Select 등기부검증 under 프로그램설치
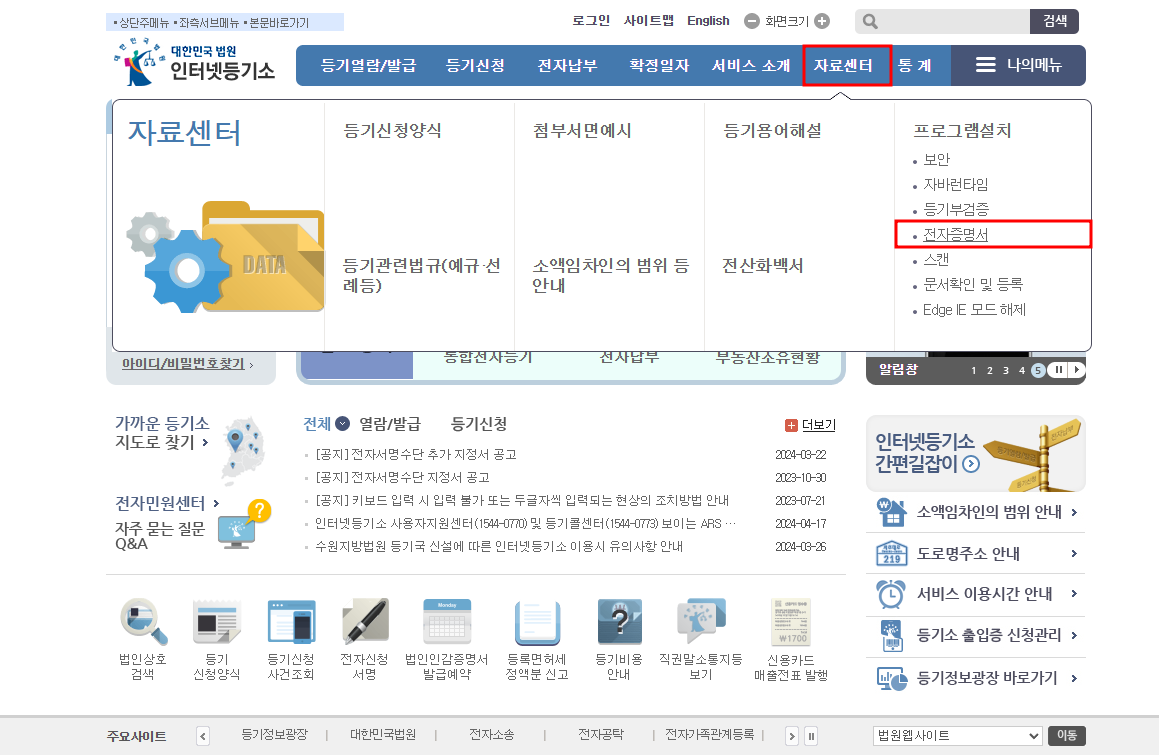This screenshot has width=1159, height=755. tap(955, 209)
